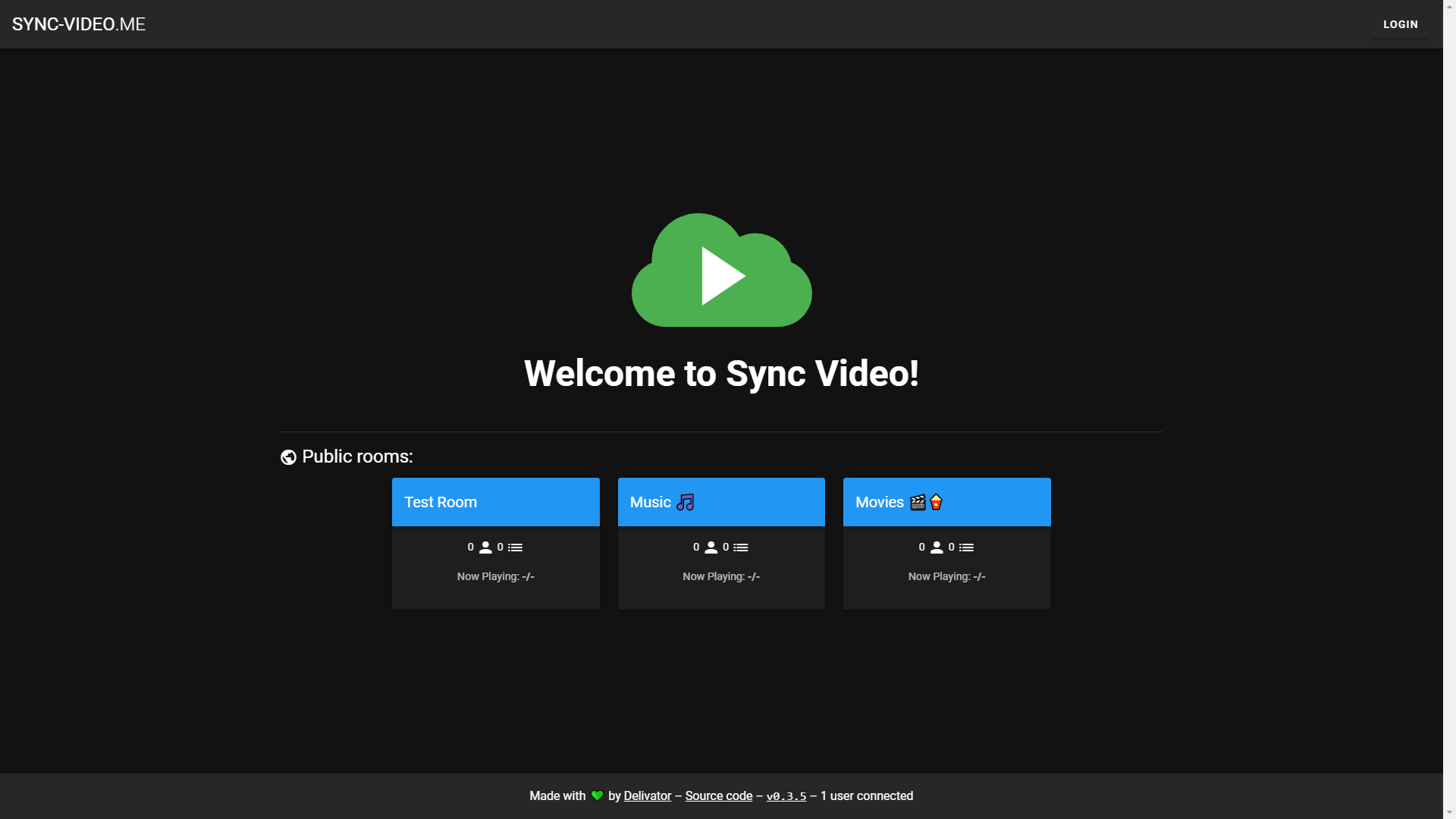1456x819 pixels.
Task: Click the playlist icon in Music room card
Action: [741, 548]
